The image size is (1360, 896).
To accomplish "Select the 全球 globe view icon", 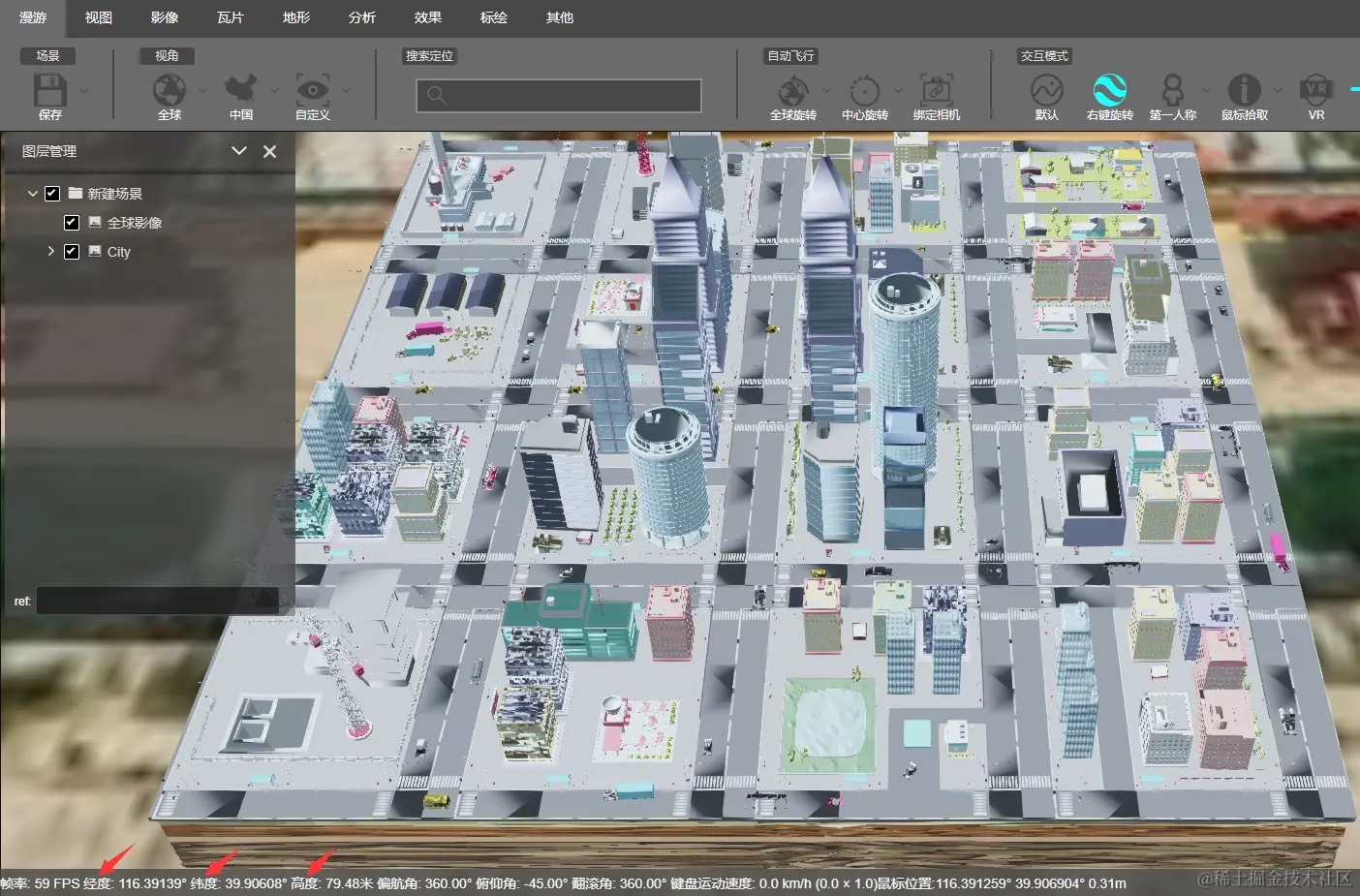I will [170, 90].
